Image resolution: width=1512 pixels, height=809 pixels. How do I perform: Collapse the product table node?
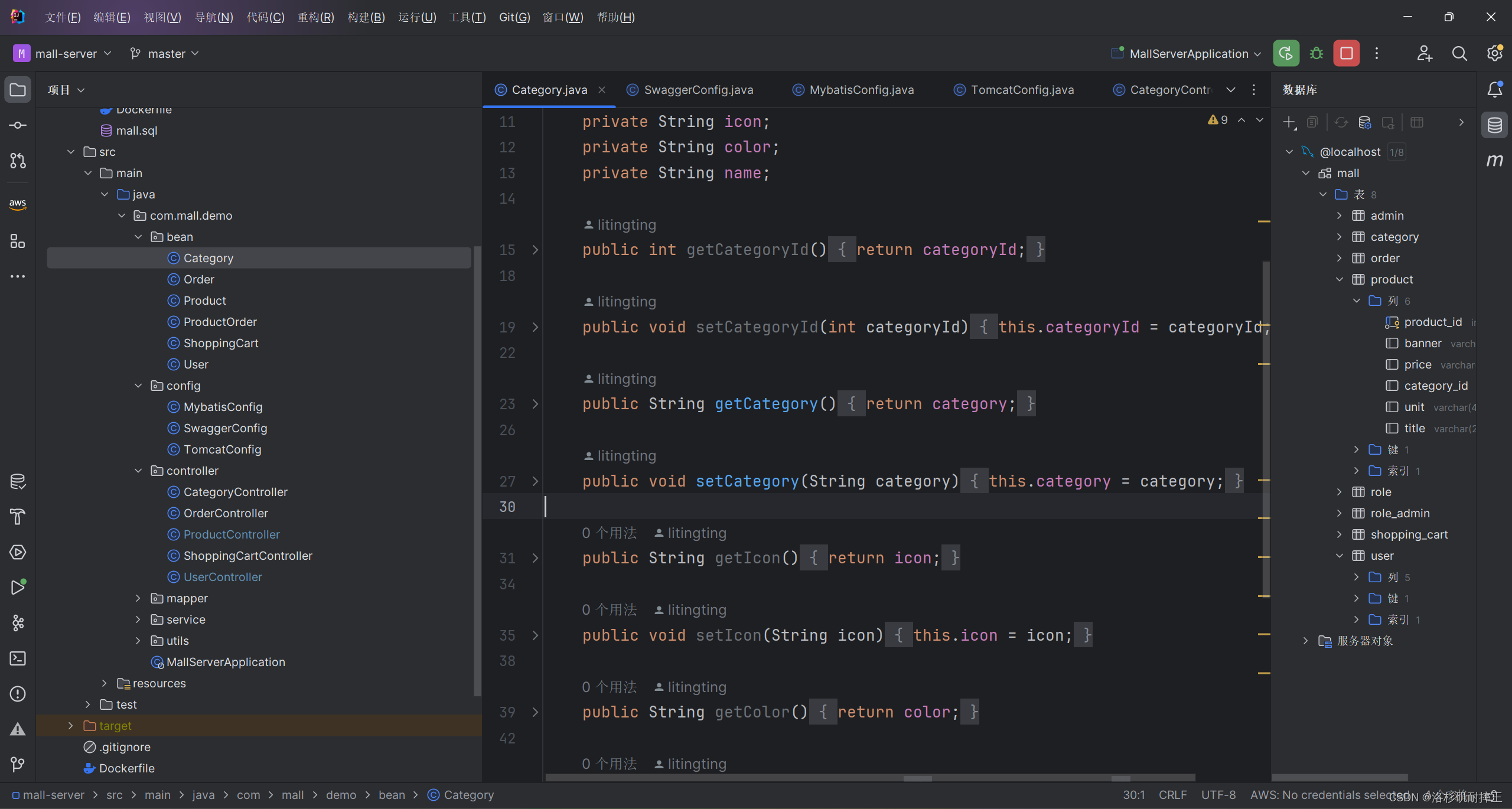(x=1340, y=279)
